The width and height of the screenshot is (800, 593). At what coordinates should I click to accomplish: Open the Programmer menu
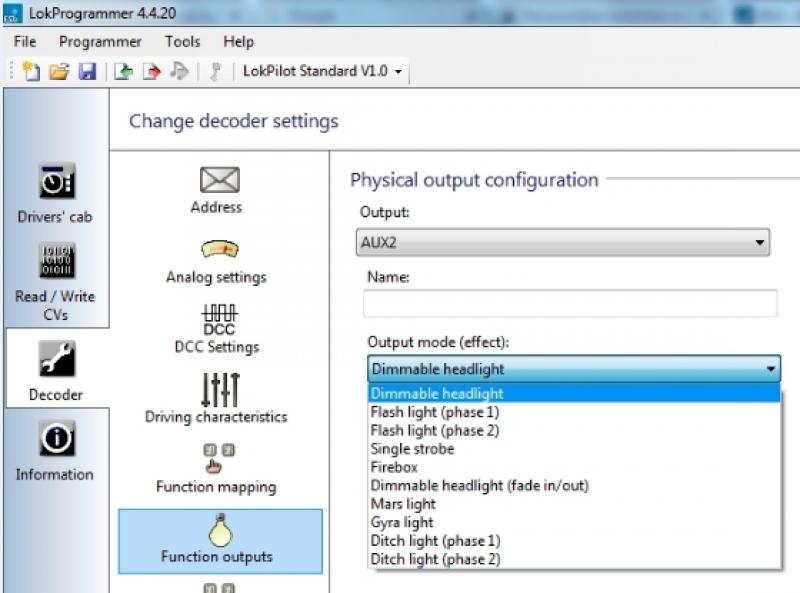coord(100,41)
